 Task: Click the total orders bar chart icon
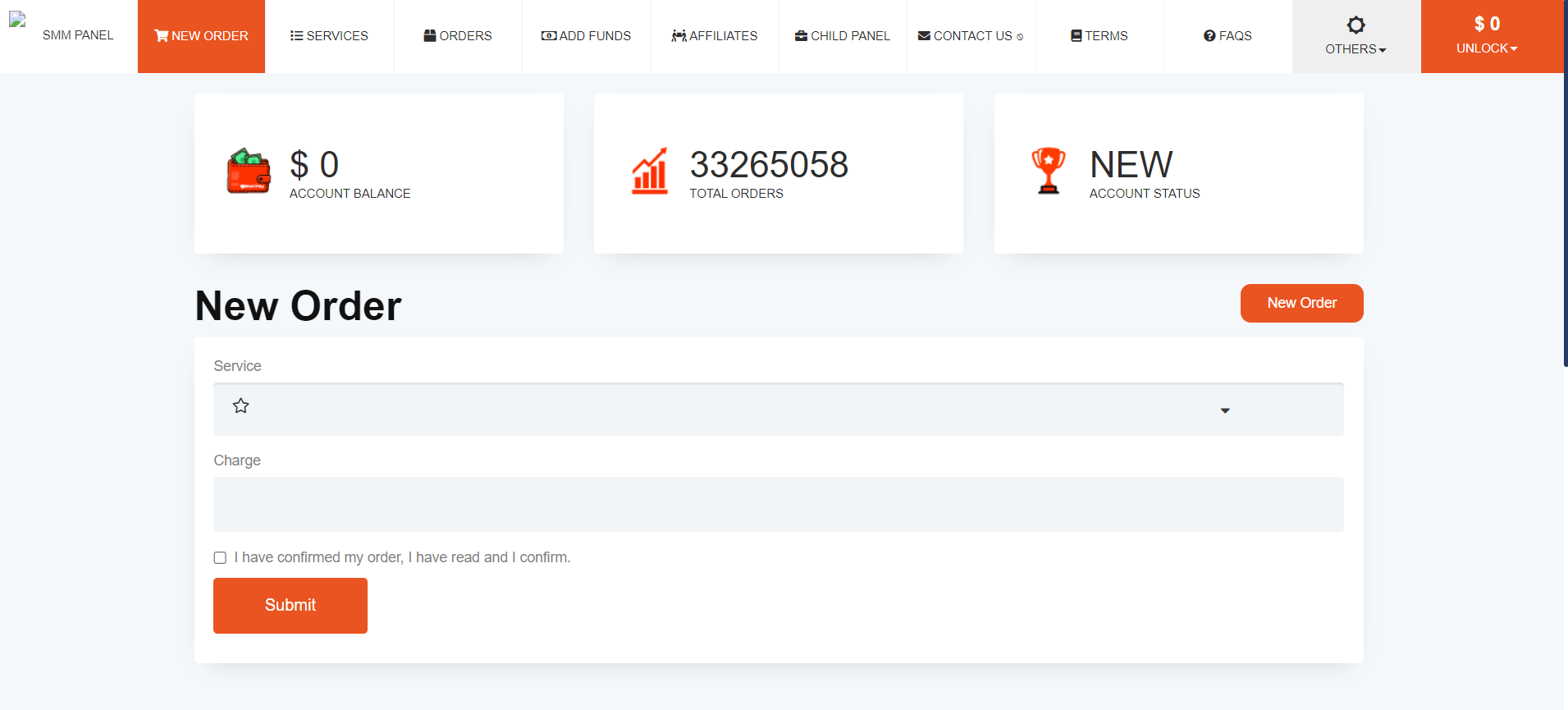649,172
